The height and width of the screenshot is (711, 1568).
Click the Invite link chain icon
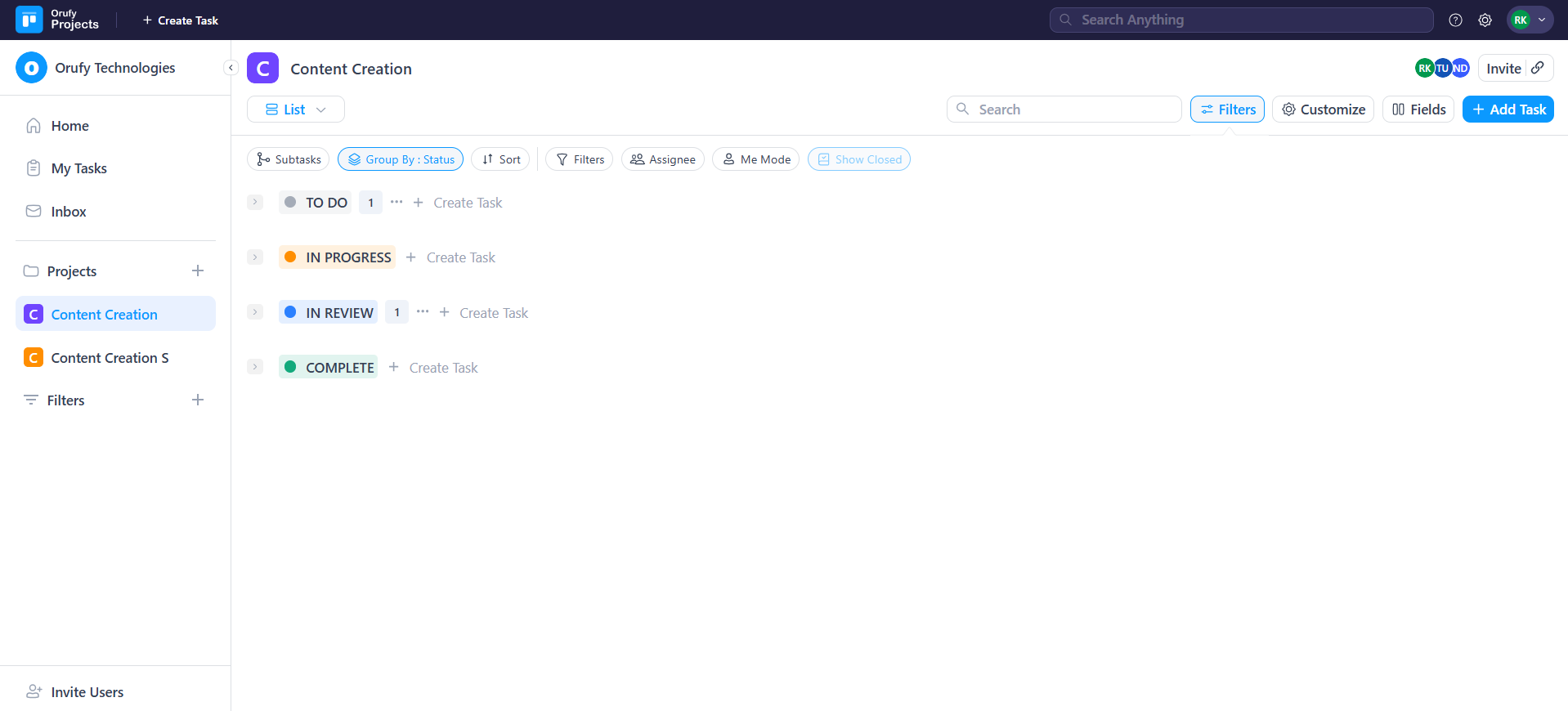1538,69
